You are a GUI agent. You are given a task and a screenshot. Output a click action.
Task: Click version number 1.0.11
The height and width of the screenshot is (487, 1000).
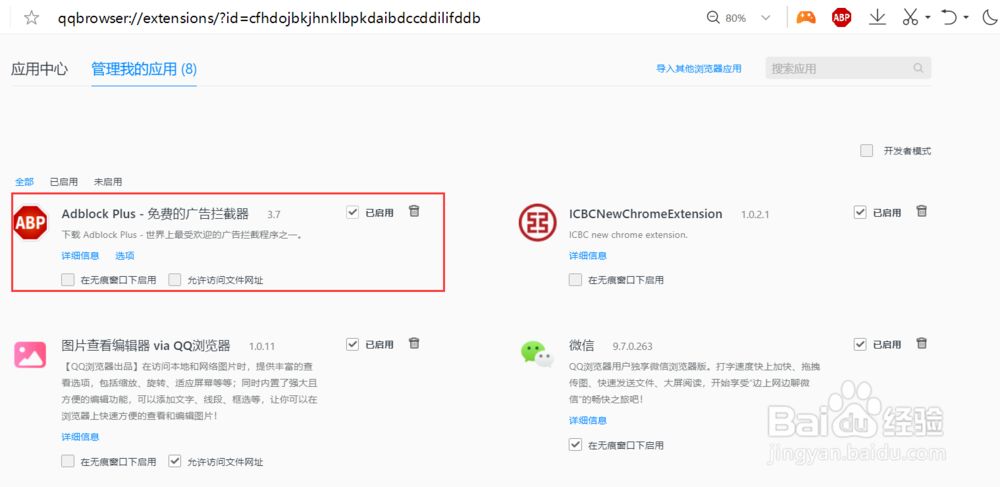261,347
